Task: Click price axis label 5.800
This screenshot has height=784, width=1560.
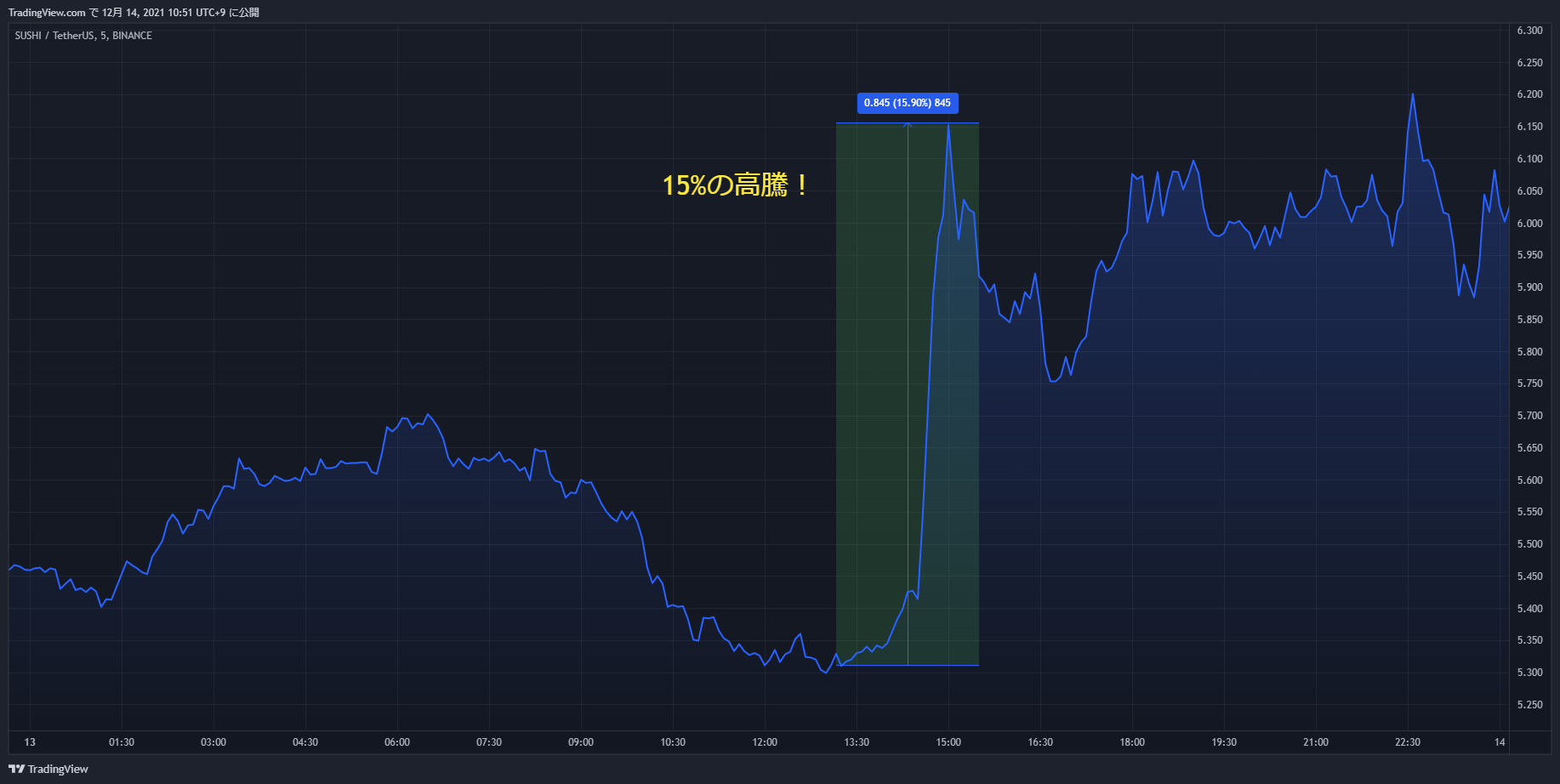Action: 1529,352
